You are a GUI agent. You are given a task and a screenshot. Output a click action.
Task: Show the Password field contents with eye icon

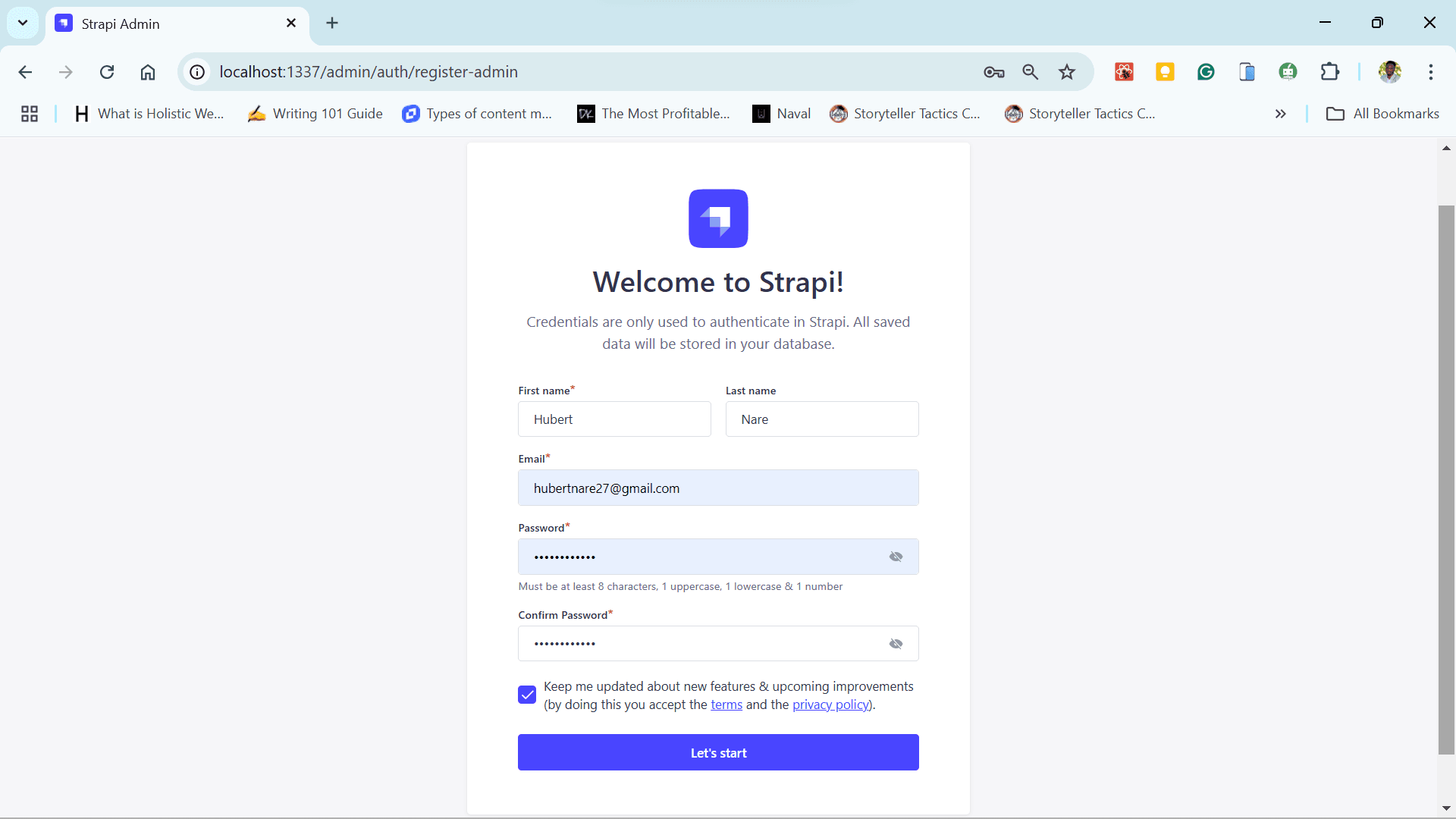click(x=896, y=557)
